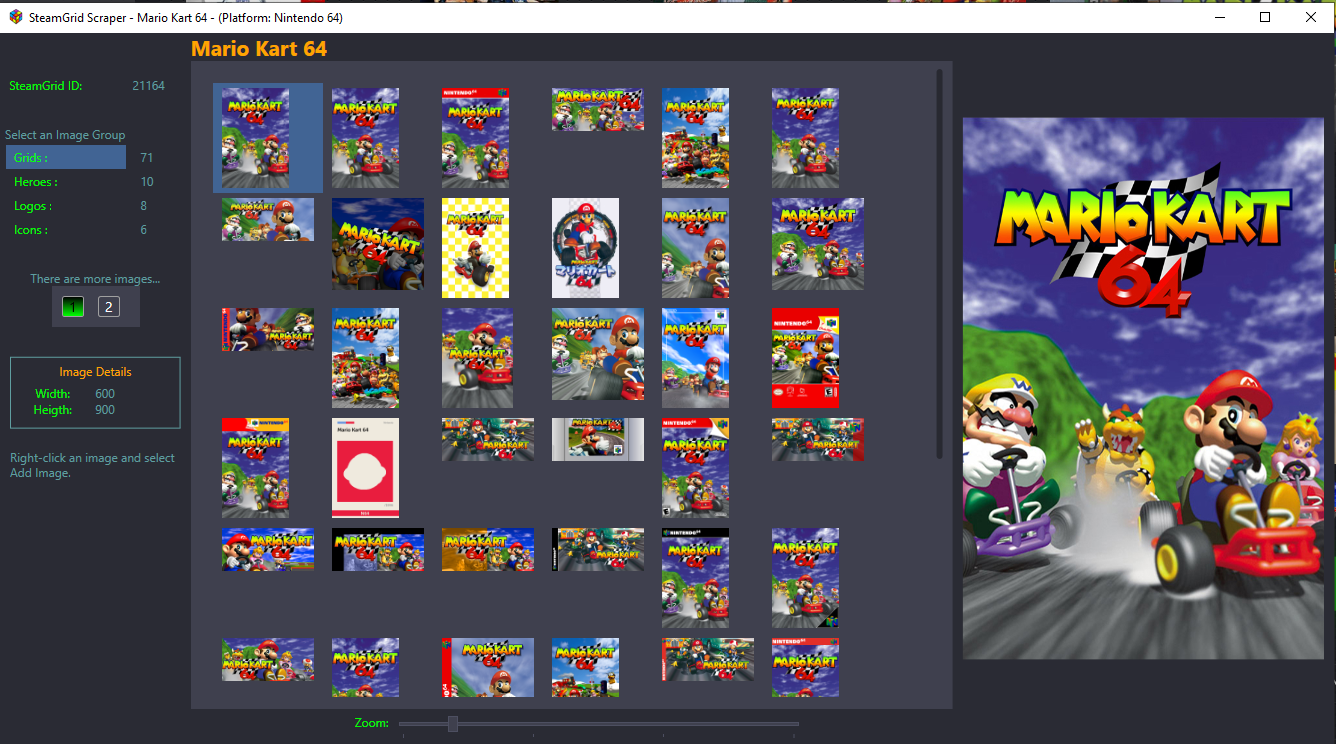The width and height of the screenshot is (1336, 744).
Task: Click the Icons count 6
Action: (x=144, y=230)
